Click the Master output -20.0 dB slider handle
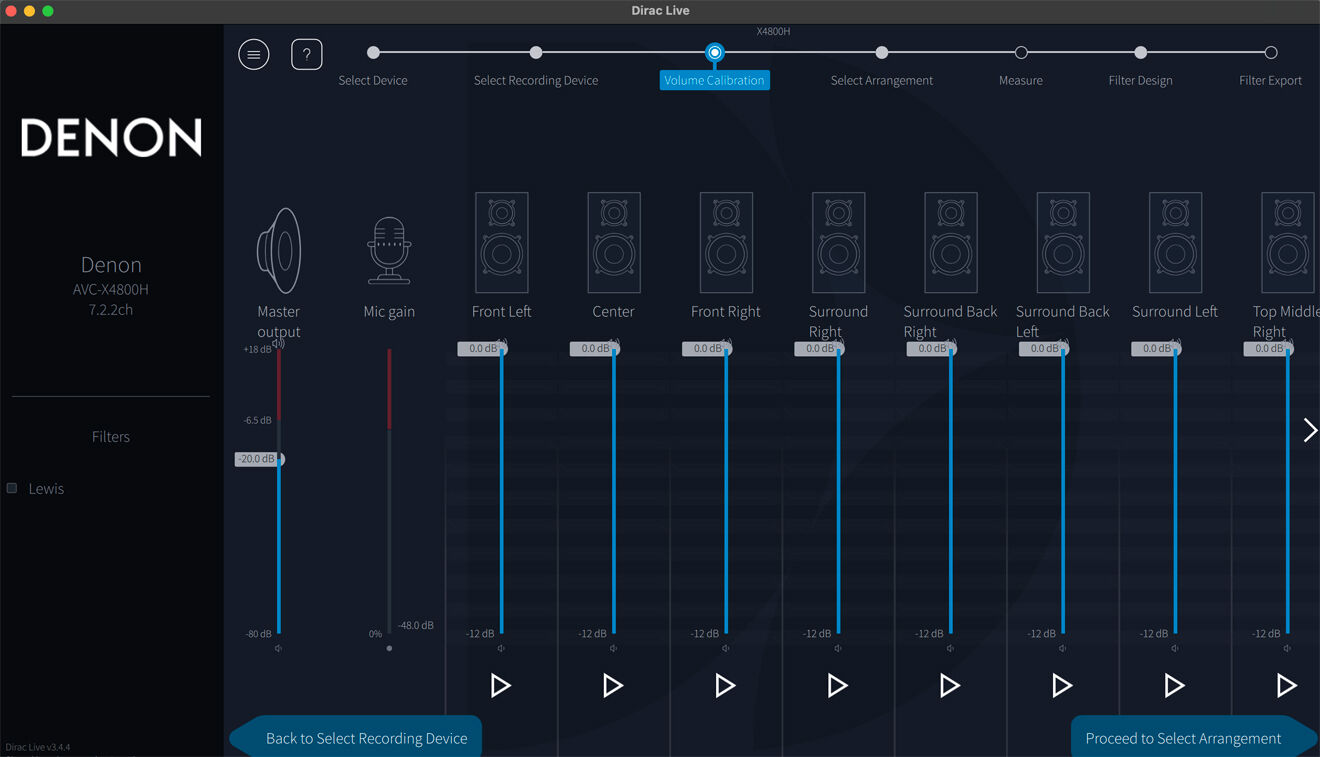 click(x=259, y=459)
